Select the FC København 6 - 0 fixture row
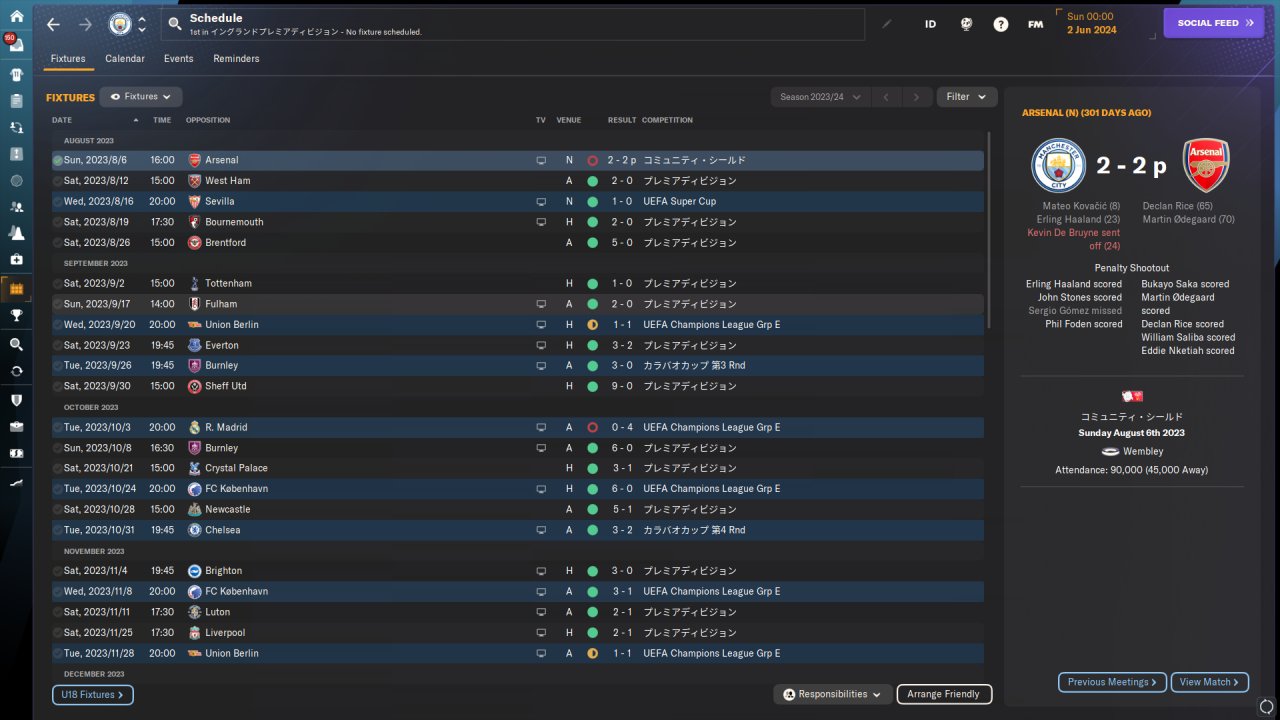 pos(518,489)
